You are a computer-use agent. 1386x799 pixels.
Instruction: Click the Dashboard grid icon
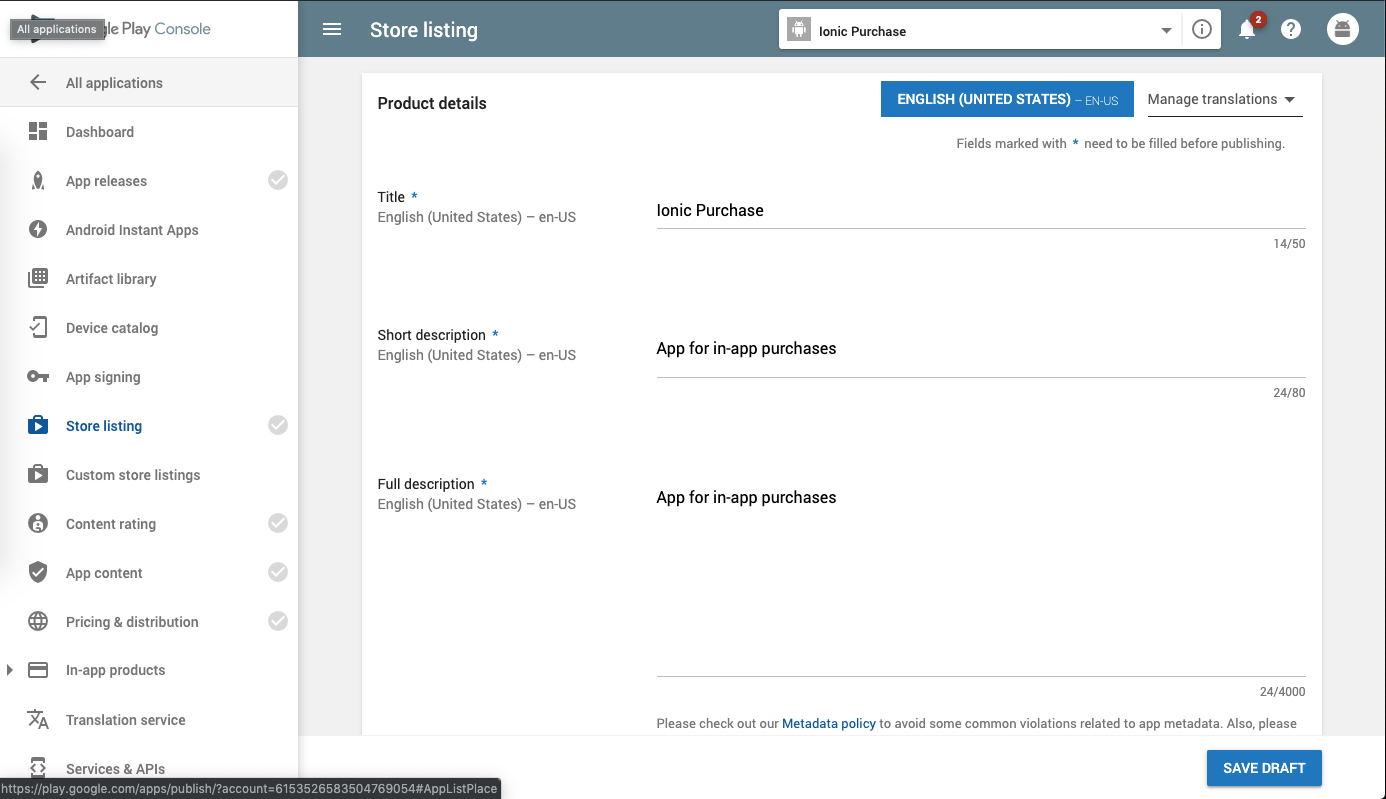click(38, 132)
